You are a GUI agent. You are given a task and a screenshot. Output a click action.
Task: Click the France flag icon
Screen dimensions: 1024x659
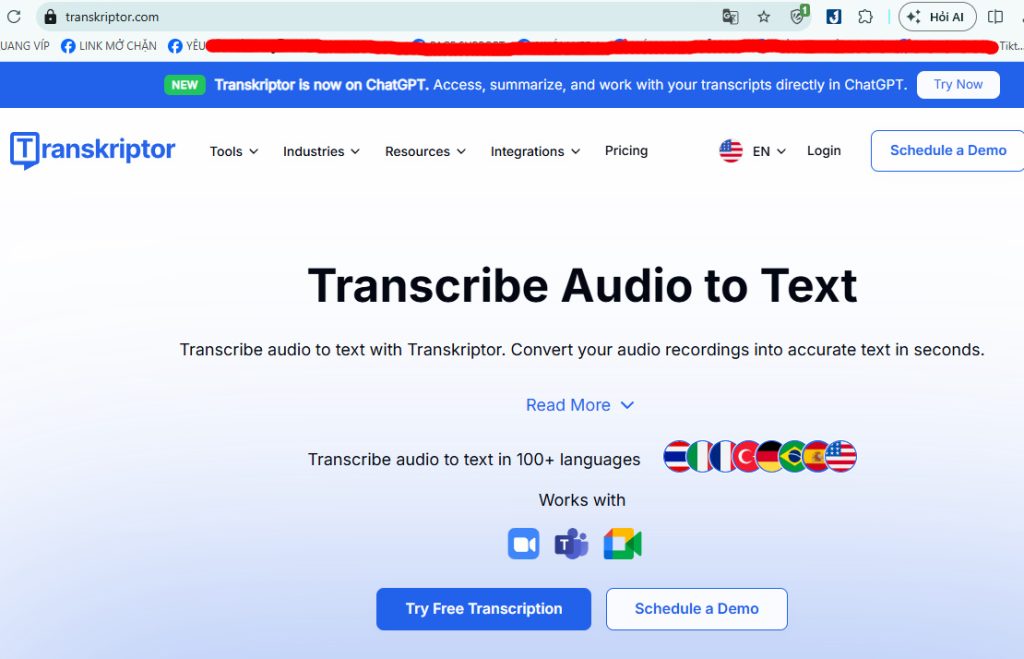tap(722, 457)
